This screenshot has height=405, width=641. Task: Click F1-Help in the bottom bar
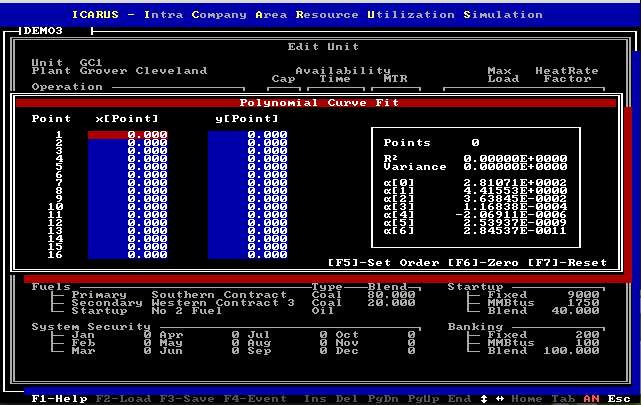click(x=51, y=398)
